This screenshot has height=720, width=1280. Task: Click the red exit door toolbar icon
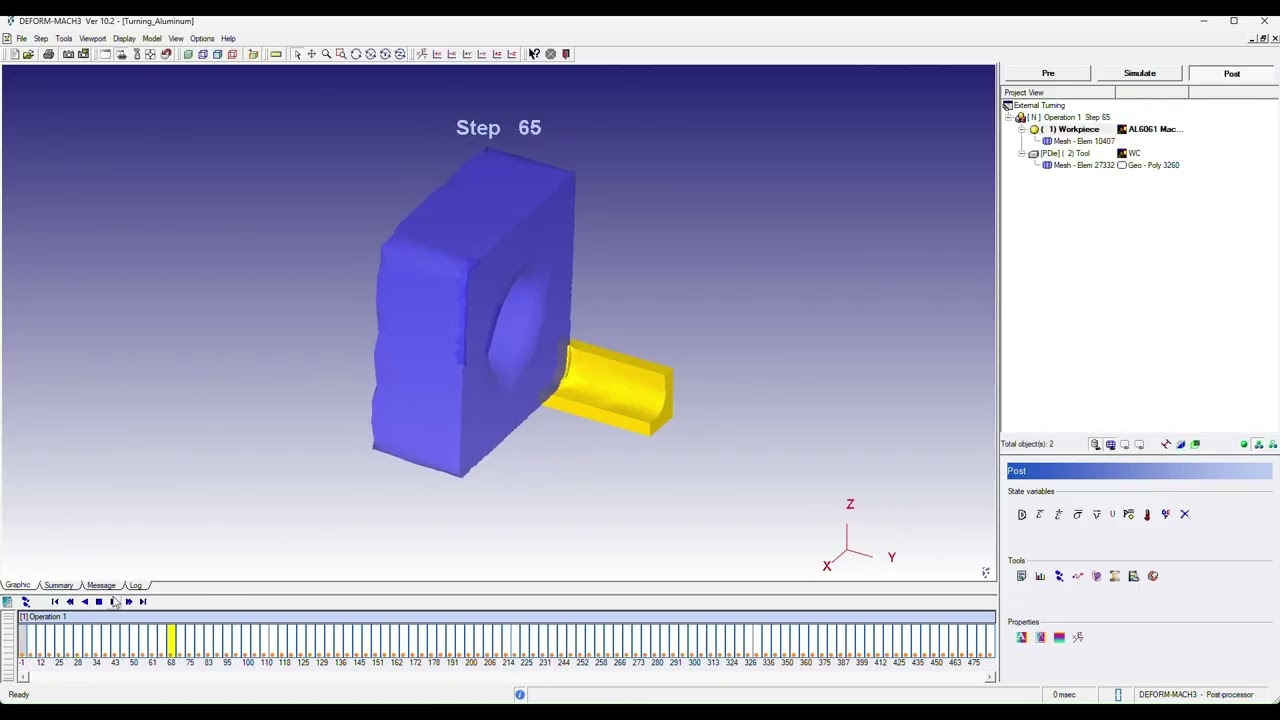(565, 54)
